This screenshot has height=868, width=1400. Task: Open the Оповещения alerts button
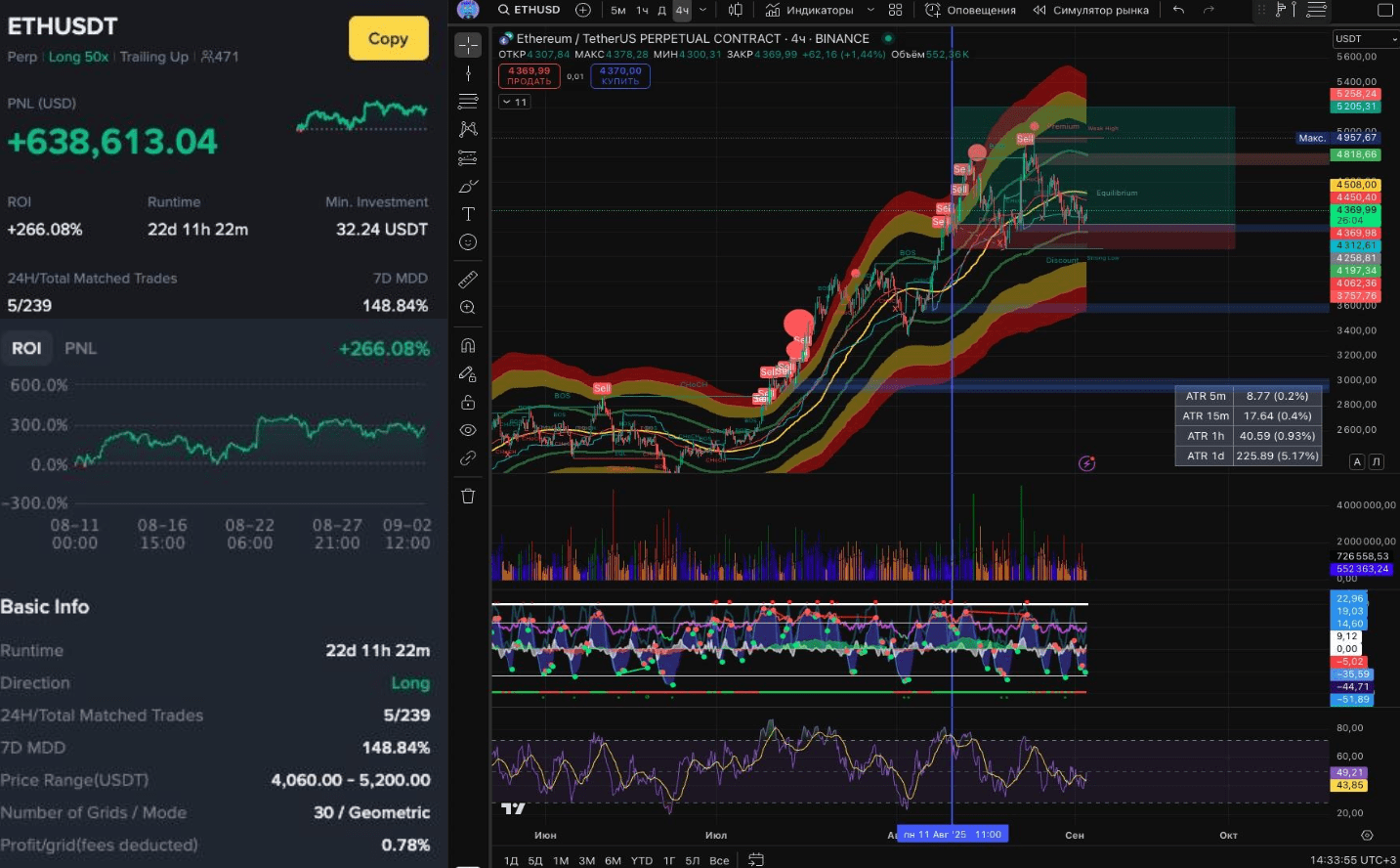970,10
